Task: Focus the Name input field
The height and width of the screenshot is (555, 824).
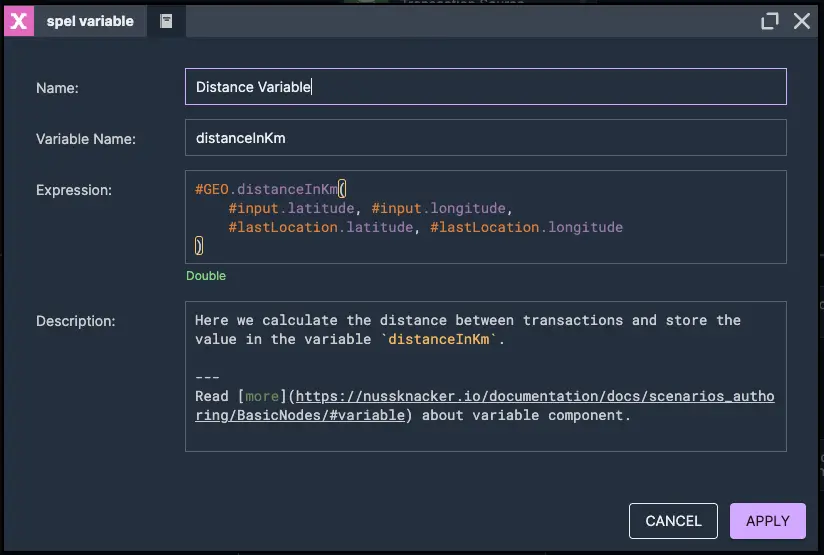Action: coord(486,87)
